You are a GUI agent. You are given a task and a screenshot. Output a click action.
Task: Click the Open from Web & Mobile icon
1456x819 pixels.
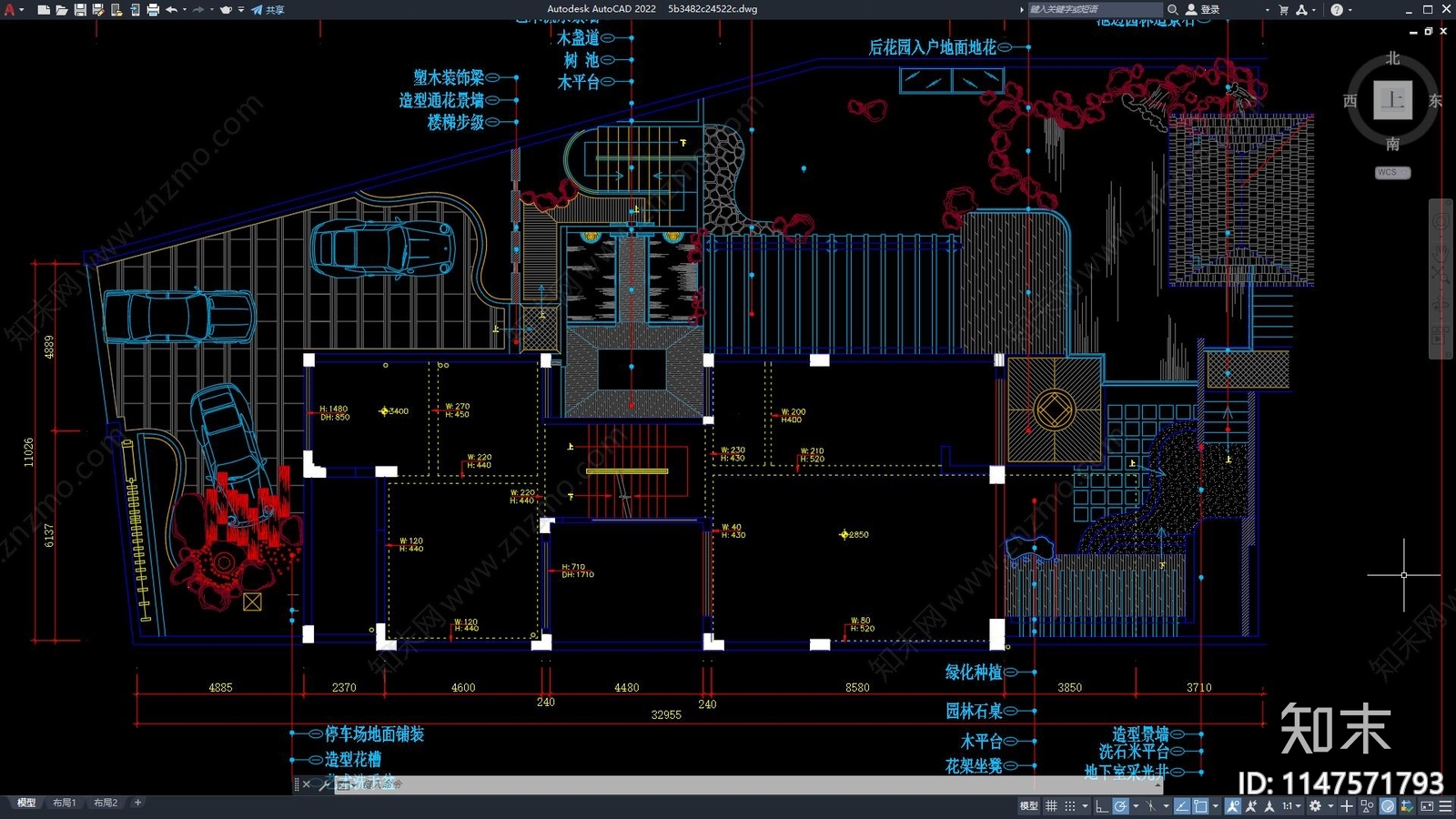116,9
